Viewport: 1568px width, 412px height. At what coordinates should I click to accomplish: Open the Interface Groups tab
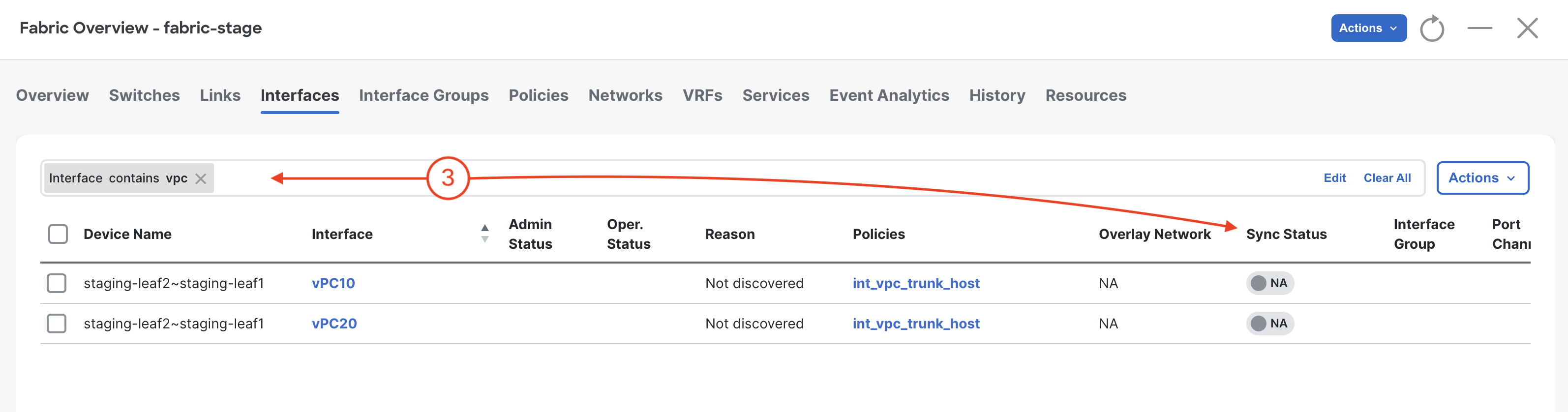(x=423, y=95)
